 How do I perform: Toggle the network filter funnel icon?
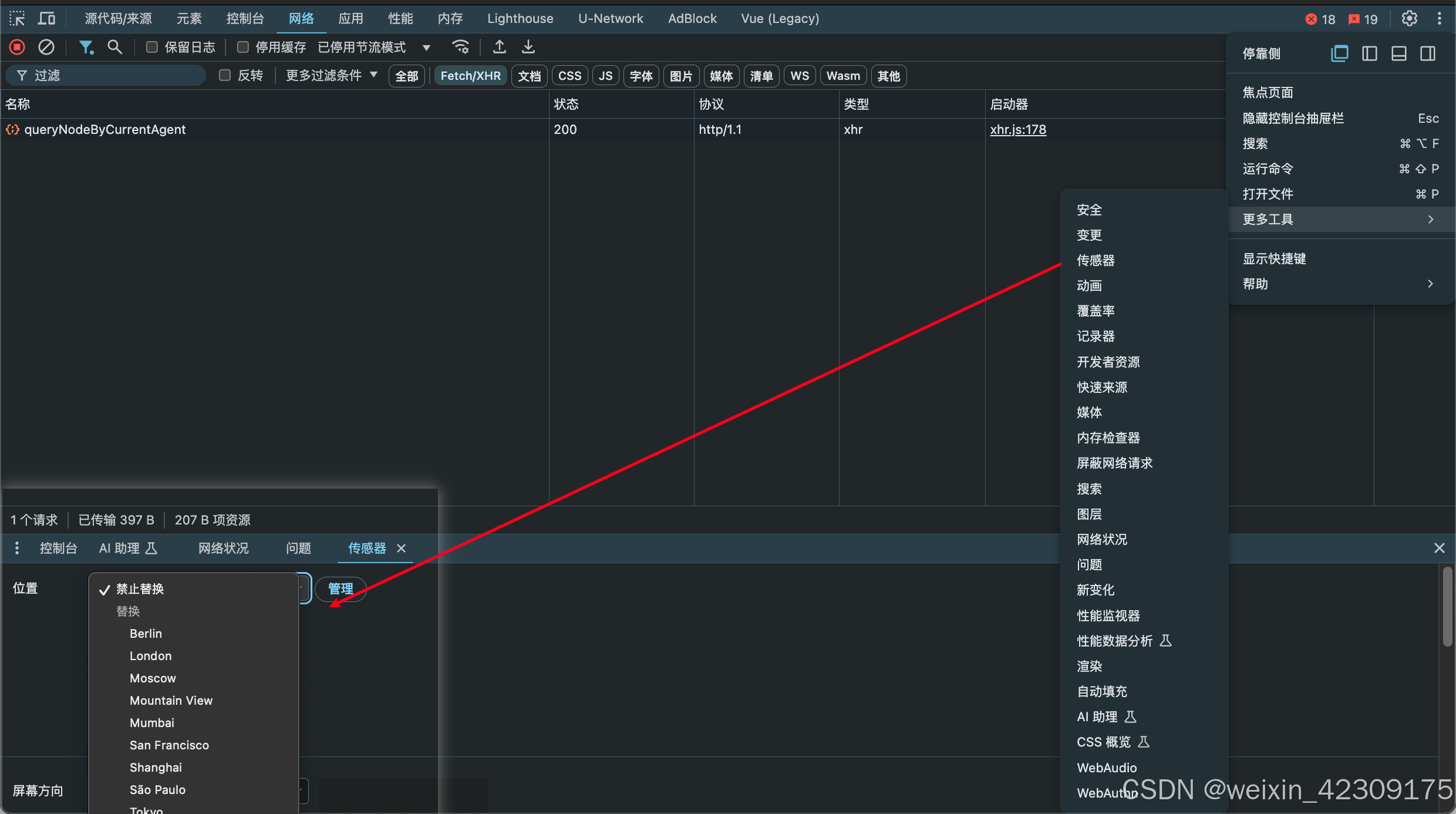pos(86,47)
